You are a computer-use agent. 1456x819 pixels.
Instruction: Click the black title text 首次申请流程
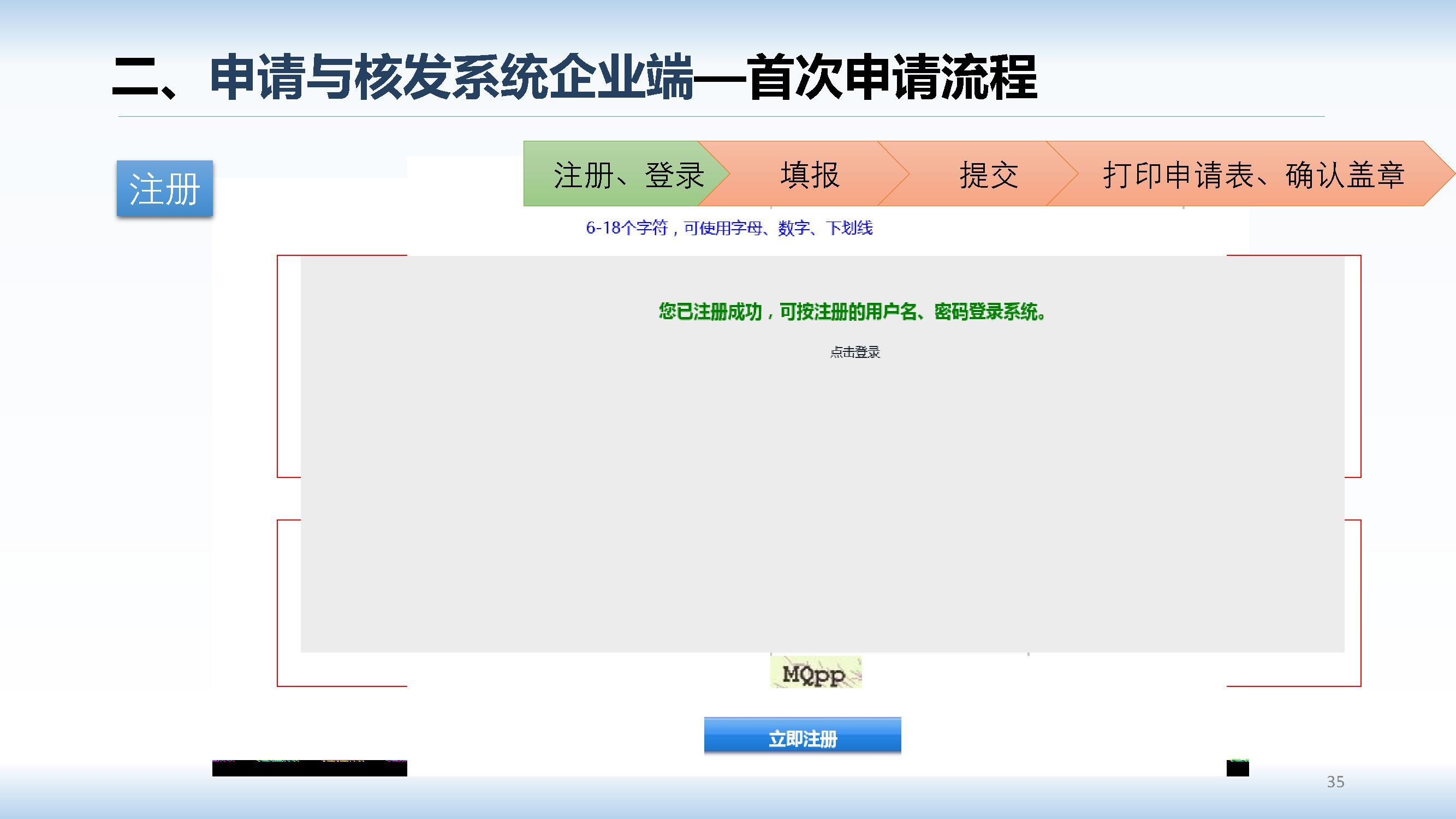tap(893, 78)
